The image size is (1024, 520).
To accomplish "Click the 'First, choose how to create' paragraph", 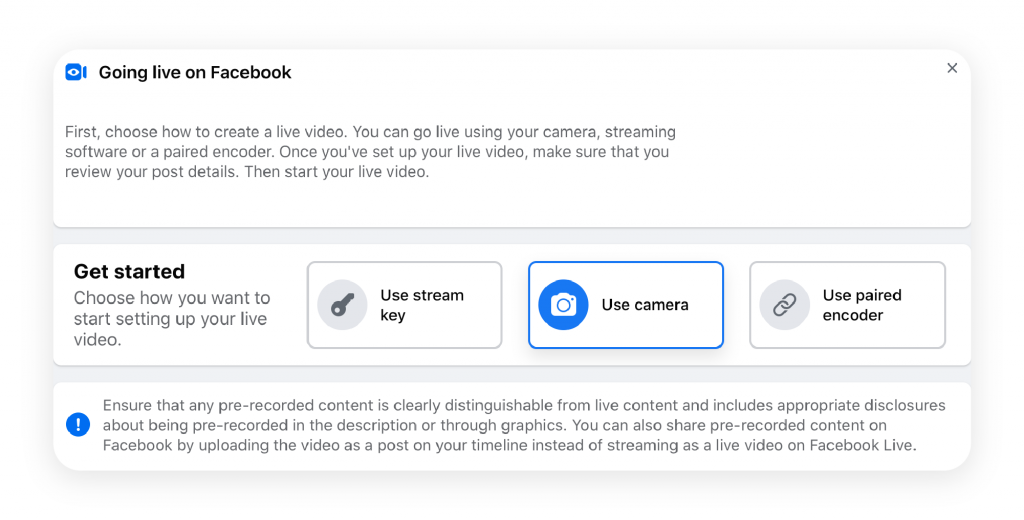I will 370,152.
